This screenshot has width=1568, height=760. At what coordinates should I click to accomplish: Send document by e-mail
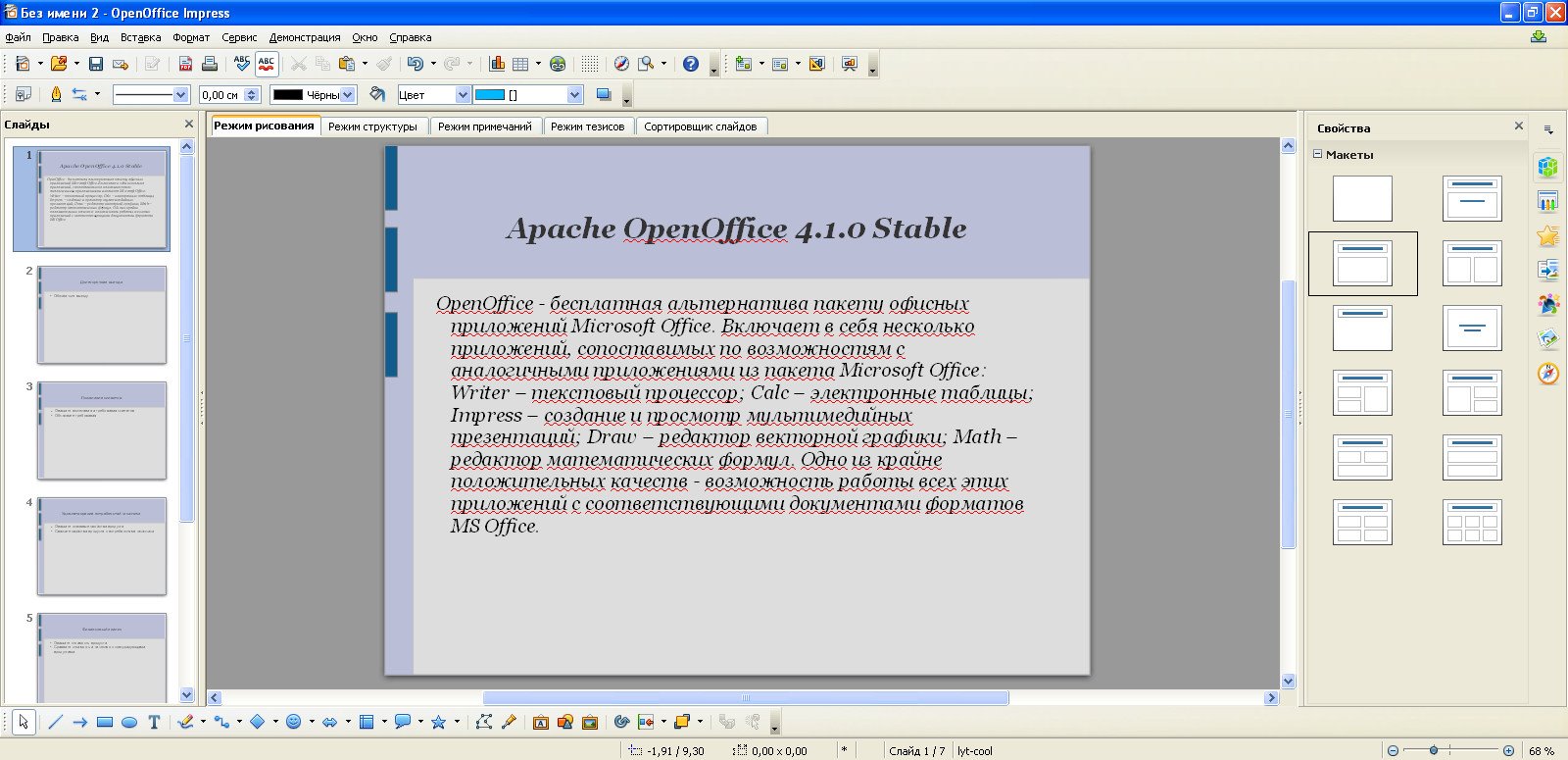121,64
